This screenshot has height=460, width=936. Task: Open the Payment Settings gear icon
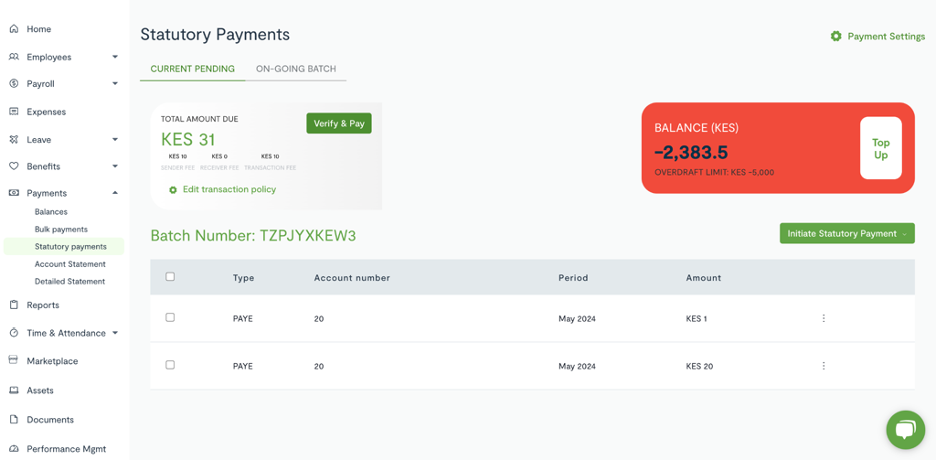pyautogui.click(x=836, y=36)
